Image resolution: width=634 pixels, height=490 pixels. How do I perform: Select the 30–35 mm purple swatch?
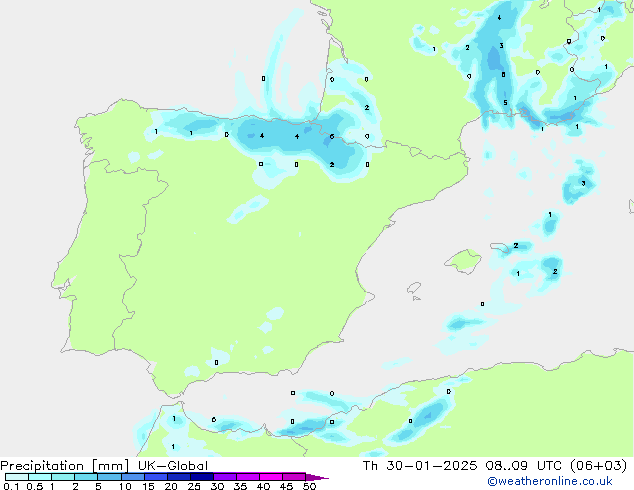click(224, 477)
